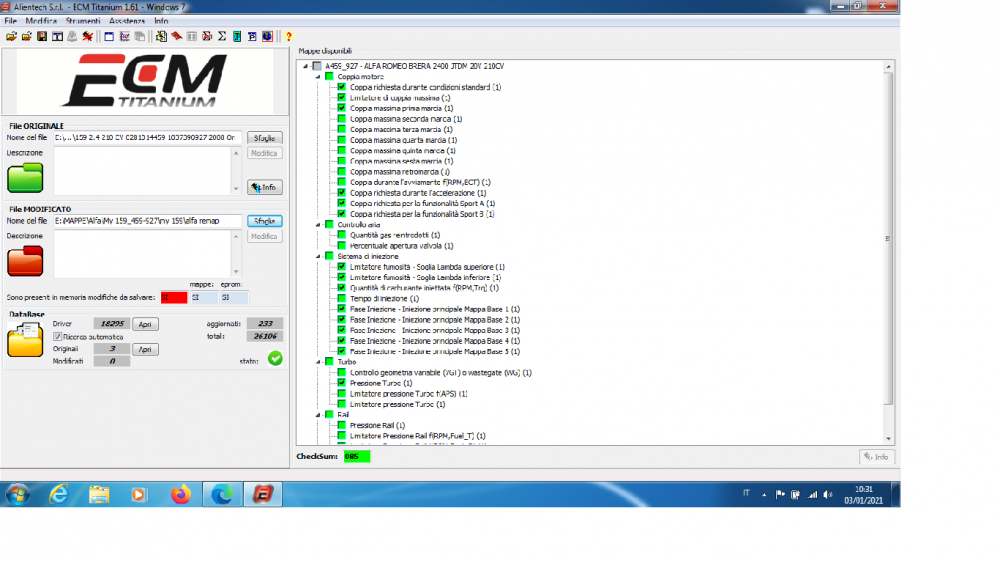Collapse the Rail tree group
Viewport: 1000px width, 563px height.
(318, 414)
